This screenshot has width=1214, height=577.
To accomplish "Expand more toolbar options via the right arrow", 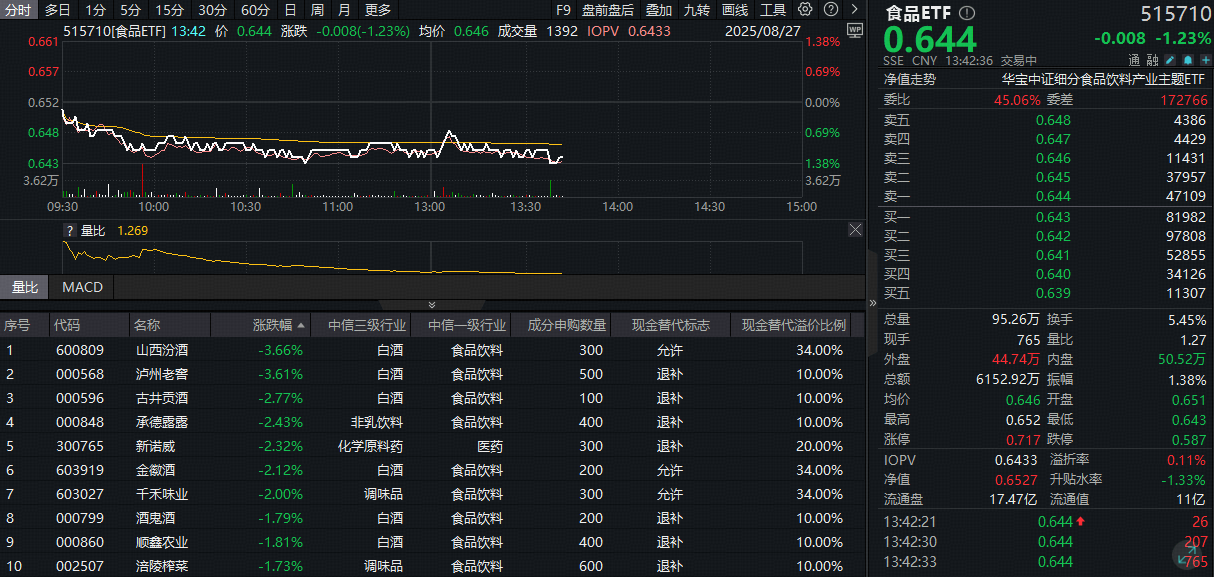I will click(854, 9).
